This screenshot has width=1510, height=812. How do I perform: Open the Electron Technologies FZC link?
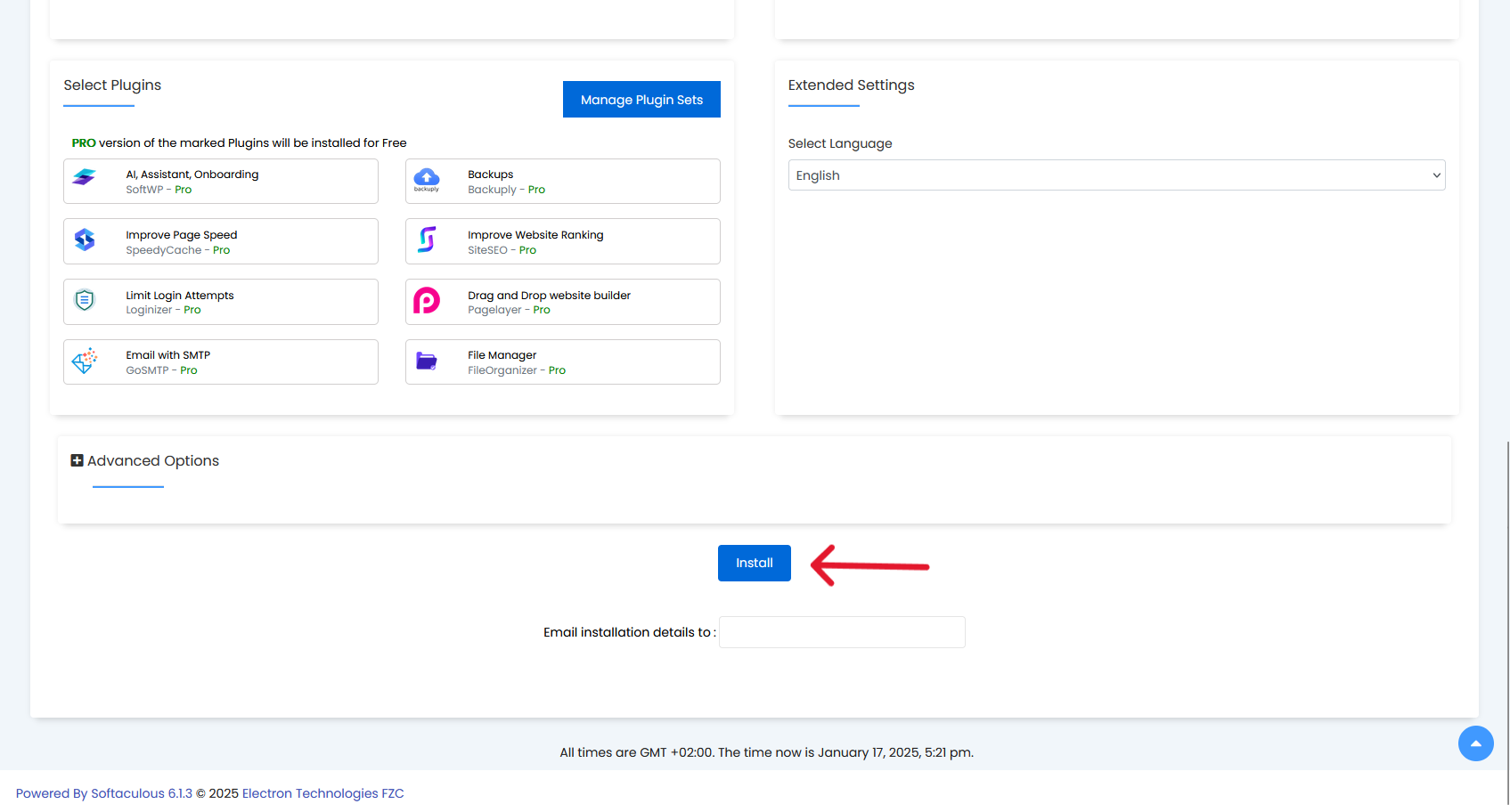point(323,793)
